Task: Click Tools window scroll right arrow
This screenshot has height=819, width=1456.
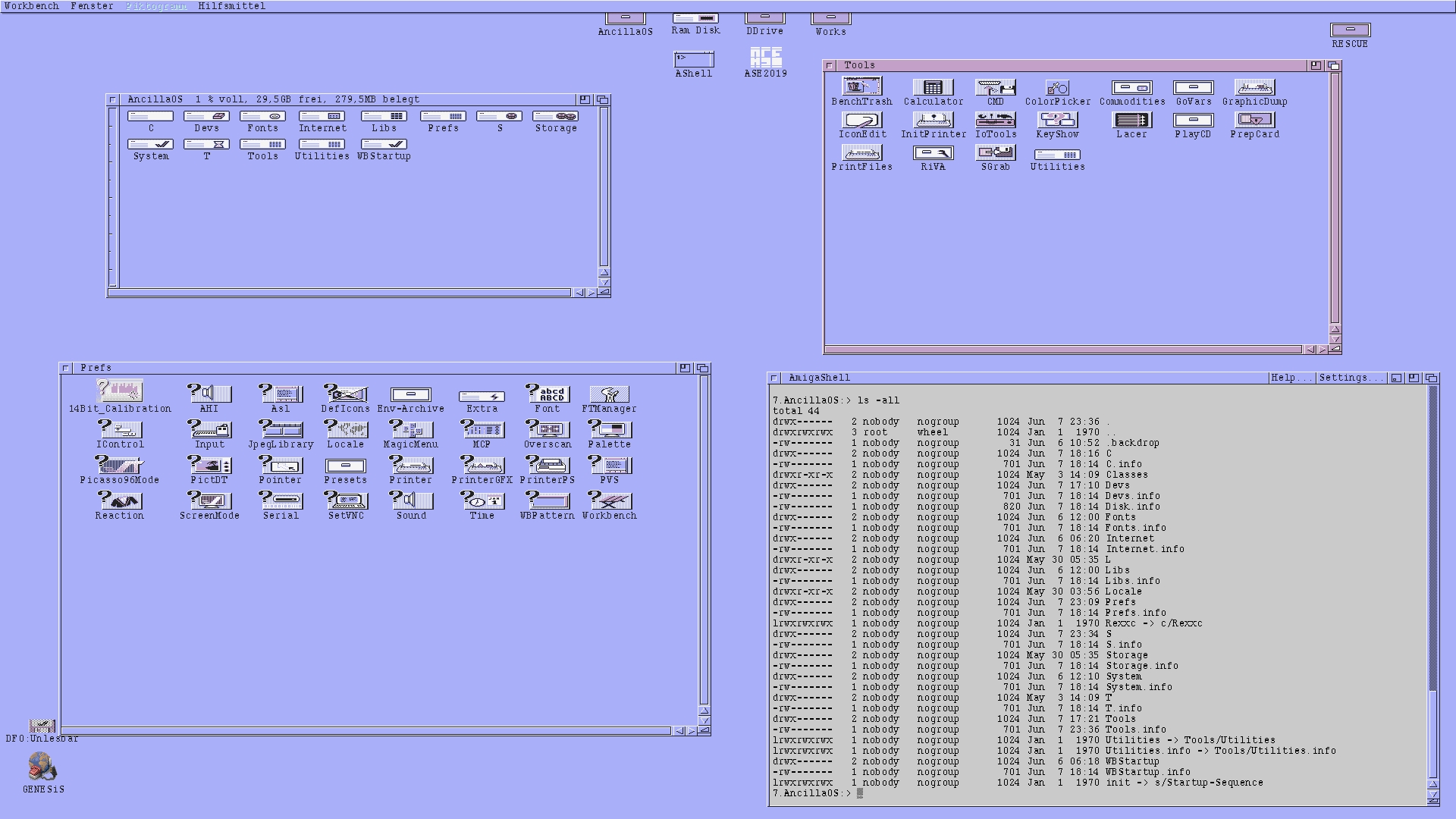Action: point(1323,350)
